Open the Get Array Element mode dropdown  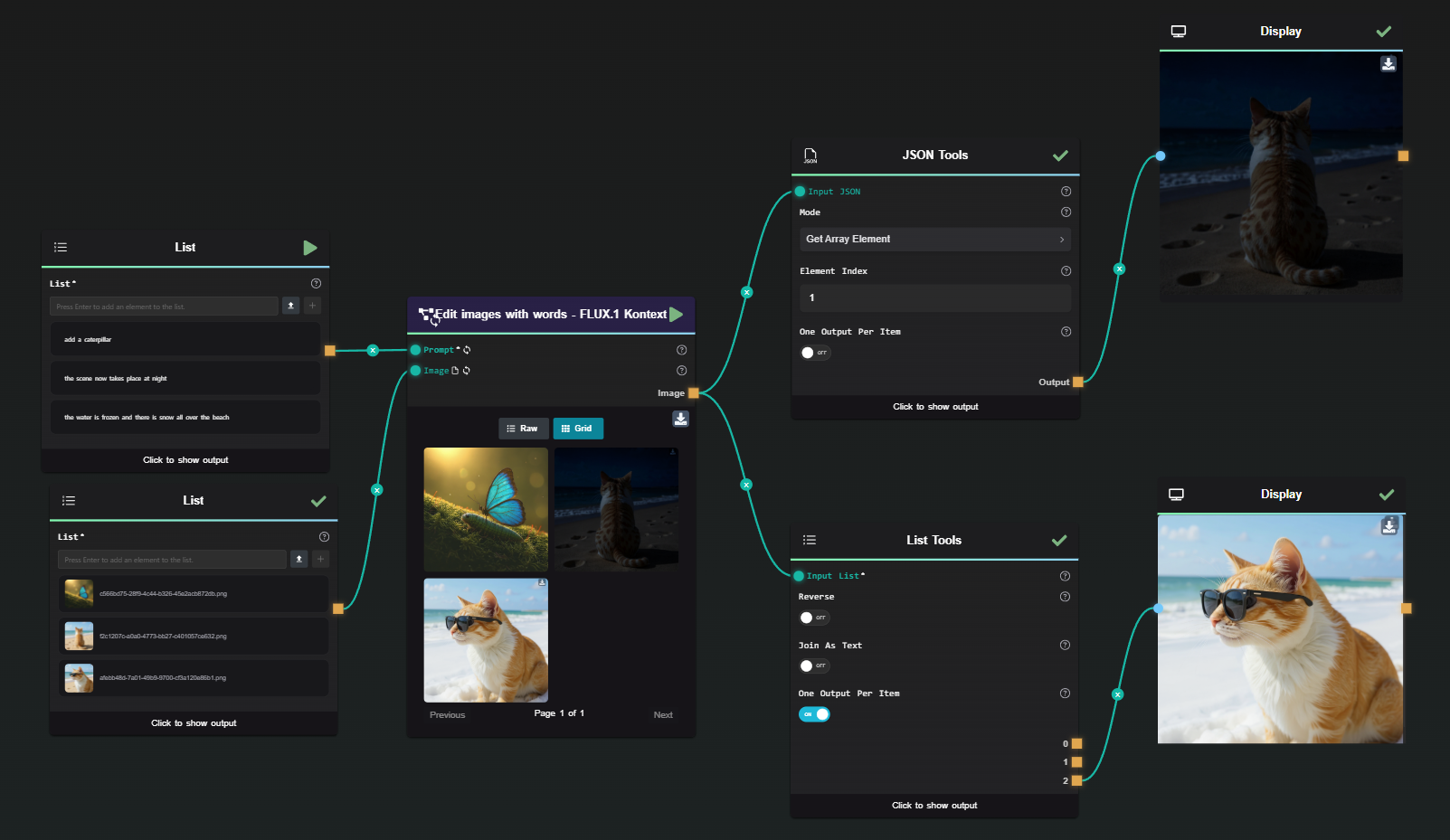click(x=935, y=240)
